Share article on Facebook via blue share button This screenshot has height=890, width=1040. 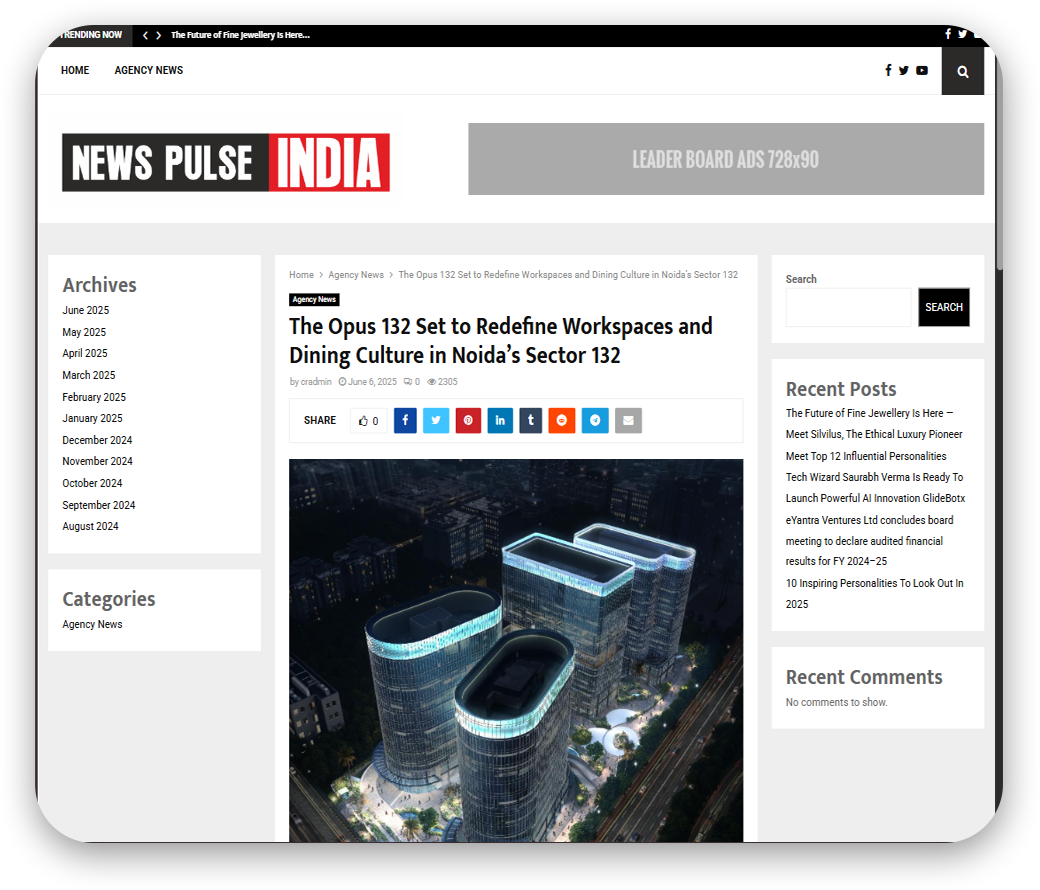405,421
